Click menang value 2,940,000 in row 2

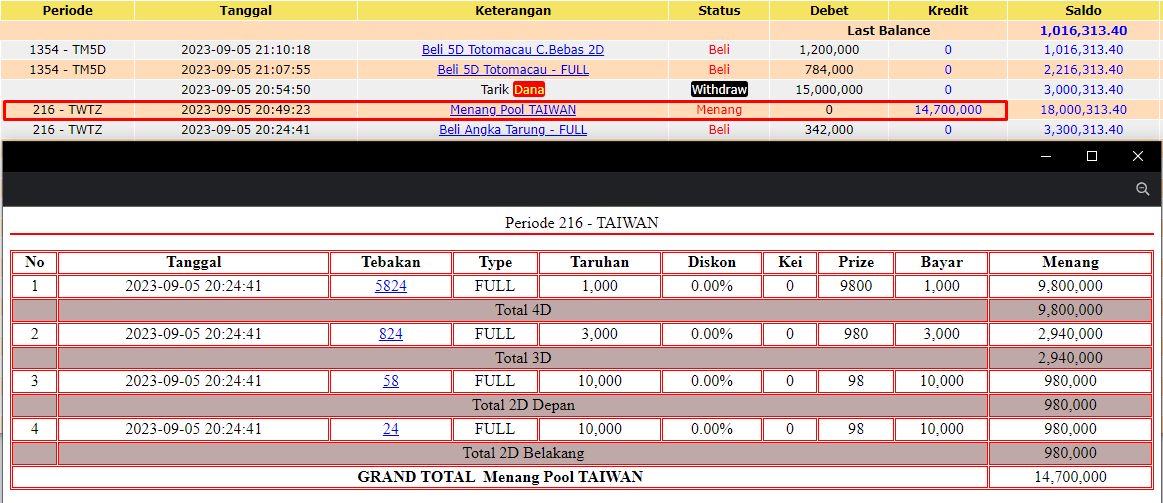tap(1070, 334)
